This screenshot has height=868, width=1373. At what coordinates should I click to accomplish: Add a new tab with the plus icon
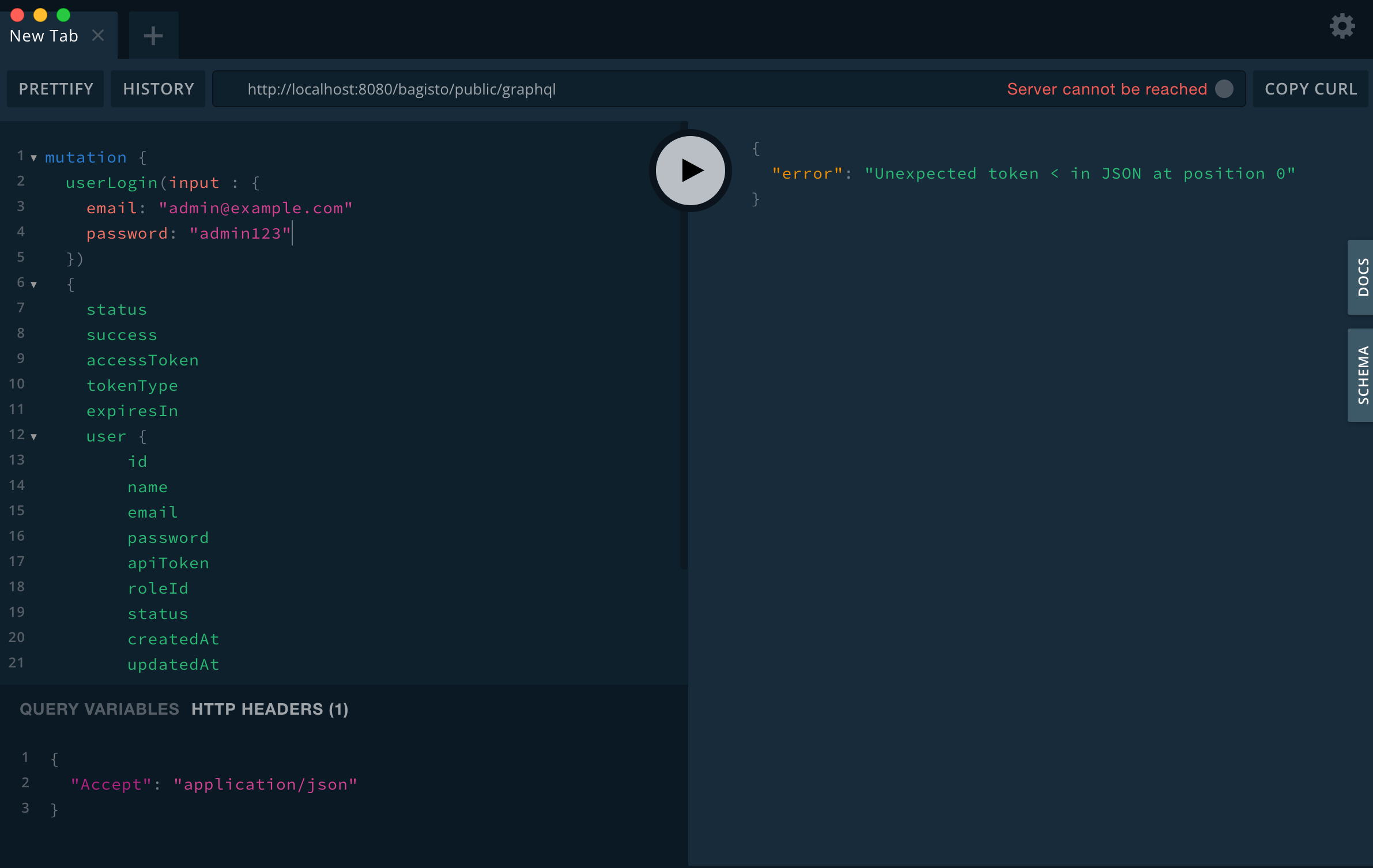tap(153, 36)
